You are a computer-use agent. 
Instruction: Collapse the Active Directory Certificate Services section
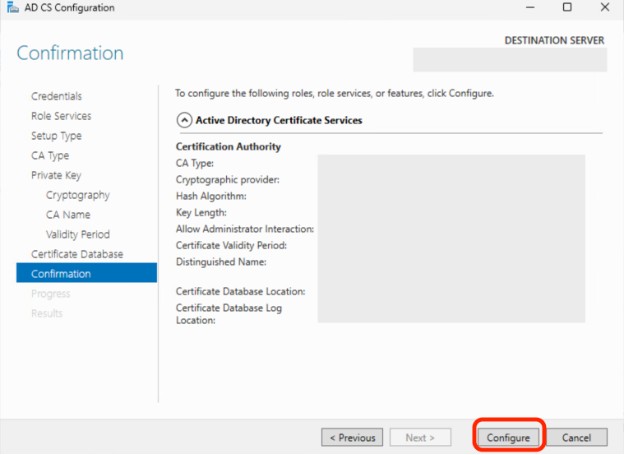click(183, 120)
